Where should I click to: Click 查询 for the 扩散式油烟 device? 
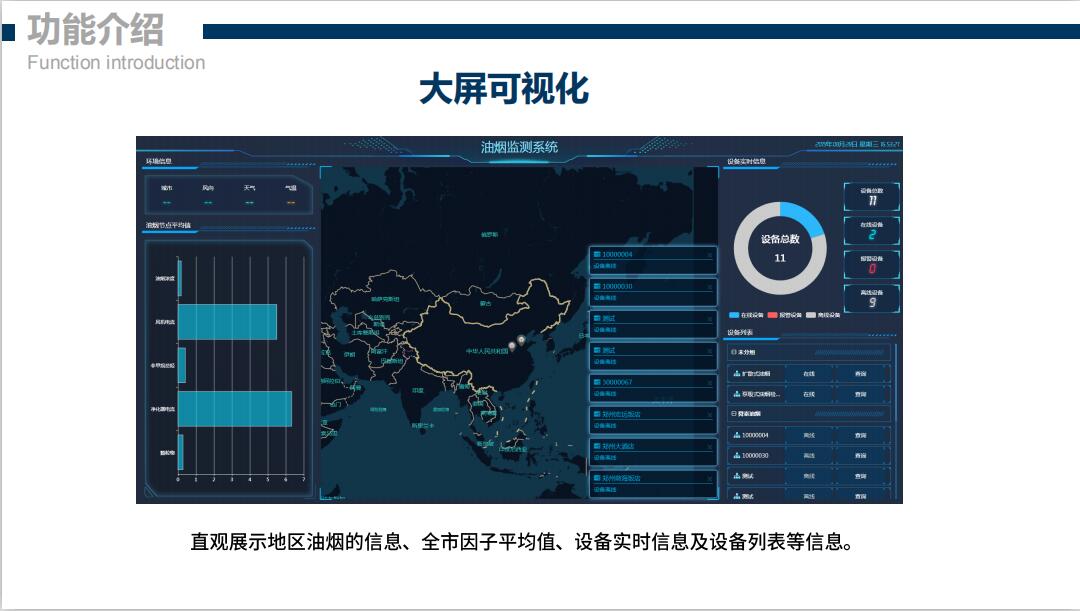(x=860, y=373)
